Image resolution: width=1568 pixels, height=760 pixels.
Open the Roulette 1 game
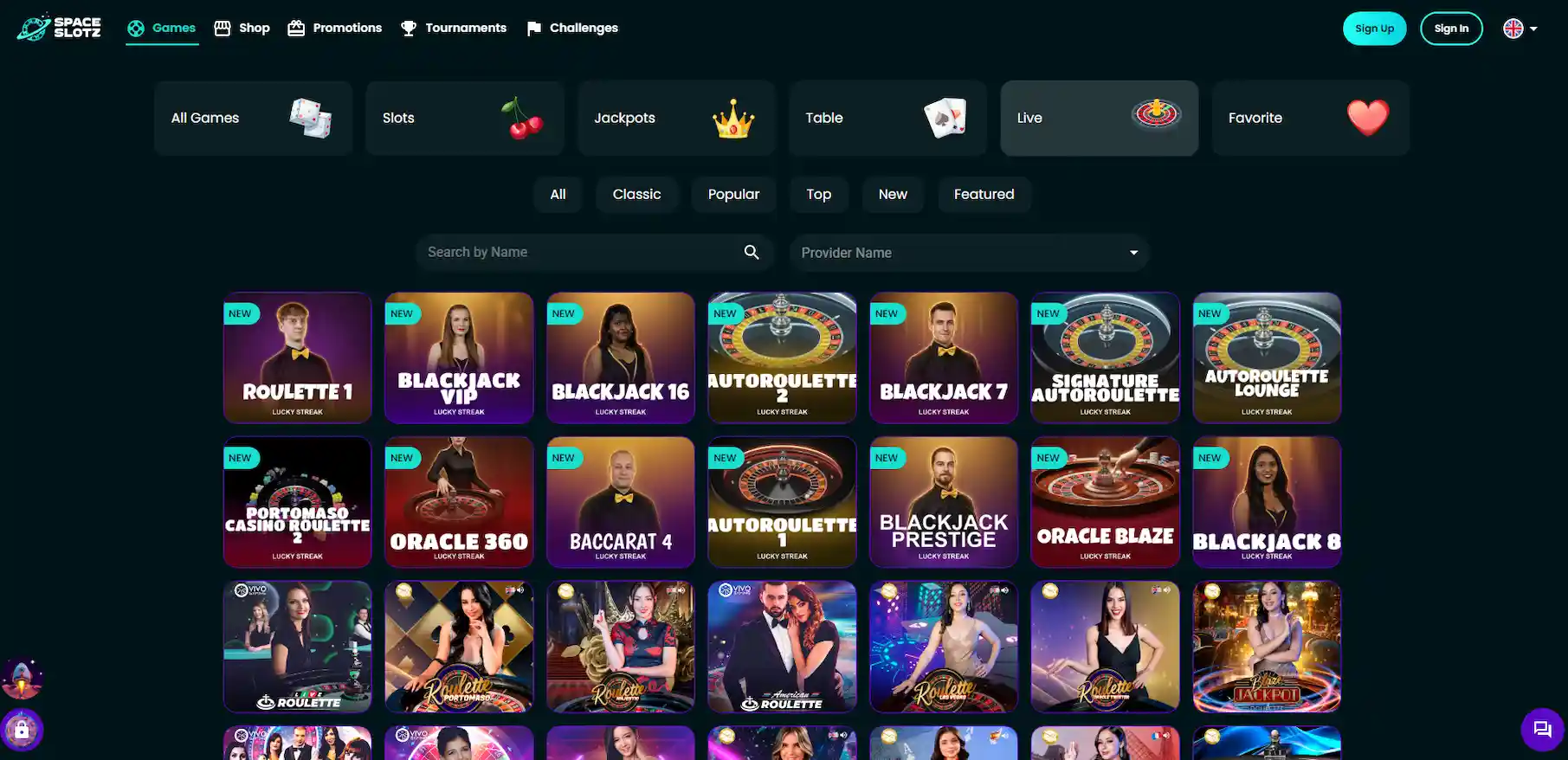point(298,357)
